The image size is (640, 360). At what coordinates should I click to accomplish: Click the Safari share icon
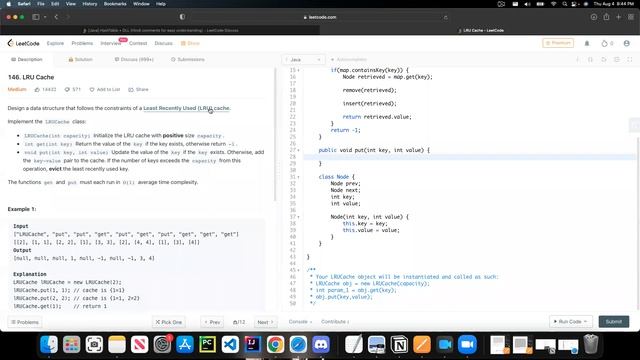pos(606,17)
